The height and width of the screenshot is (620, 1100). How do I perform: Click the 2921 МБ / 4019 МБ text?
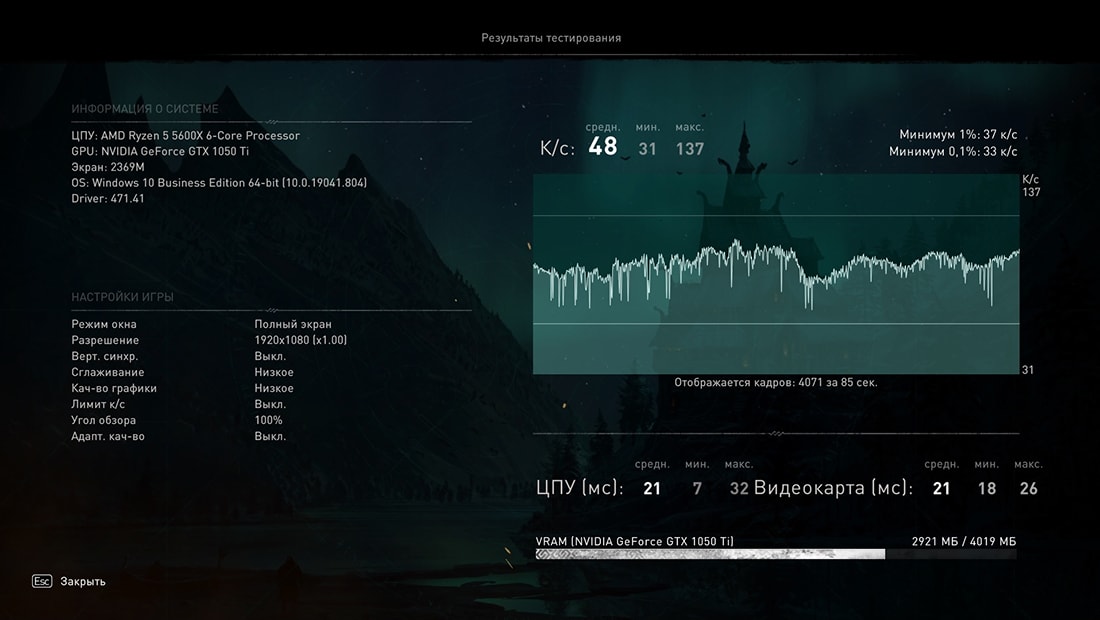tap(964, 541)
